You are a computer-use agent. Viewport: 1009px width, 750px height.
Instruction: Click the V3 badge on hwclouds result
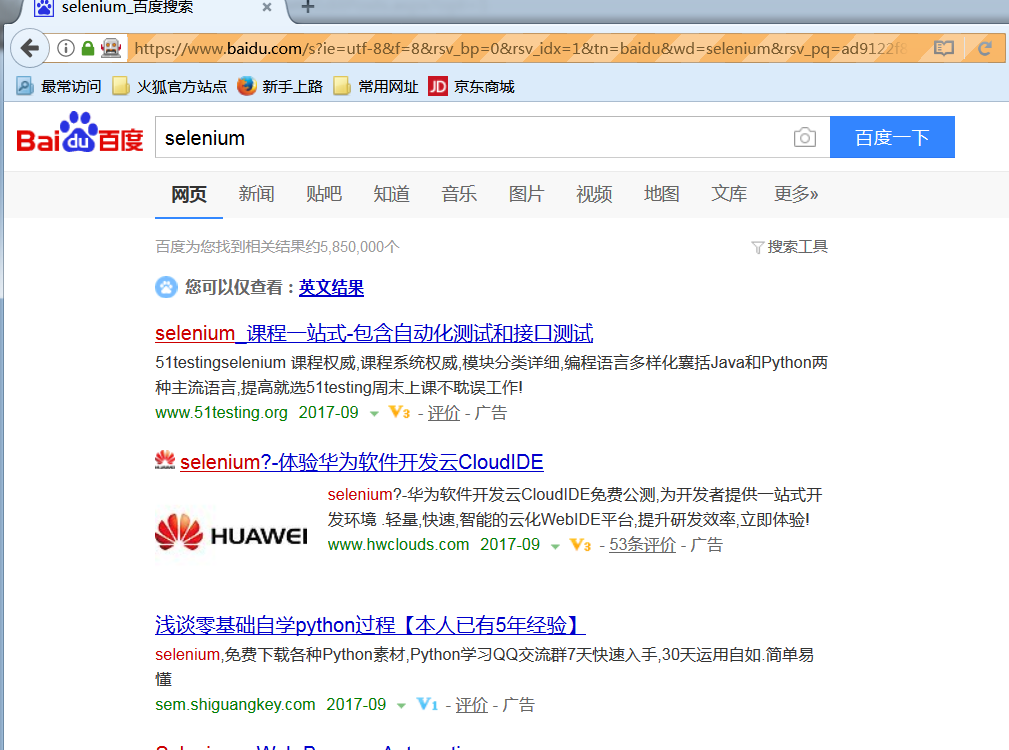580,545
